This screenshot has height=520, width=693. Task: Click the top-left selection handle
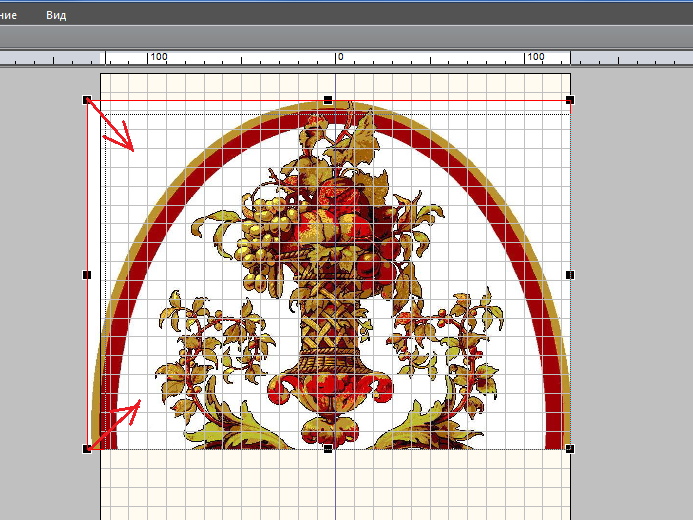(x=87, y=100)
